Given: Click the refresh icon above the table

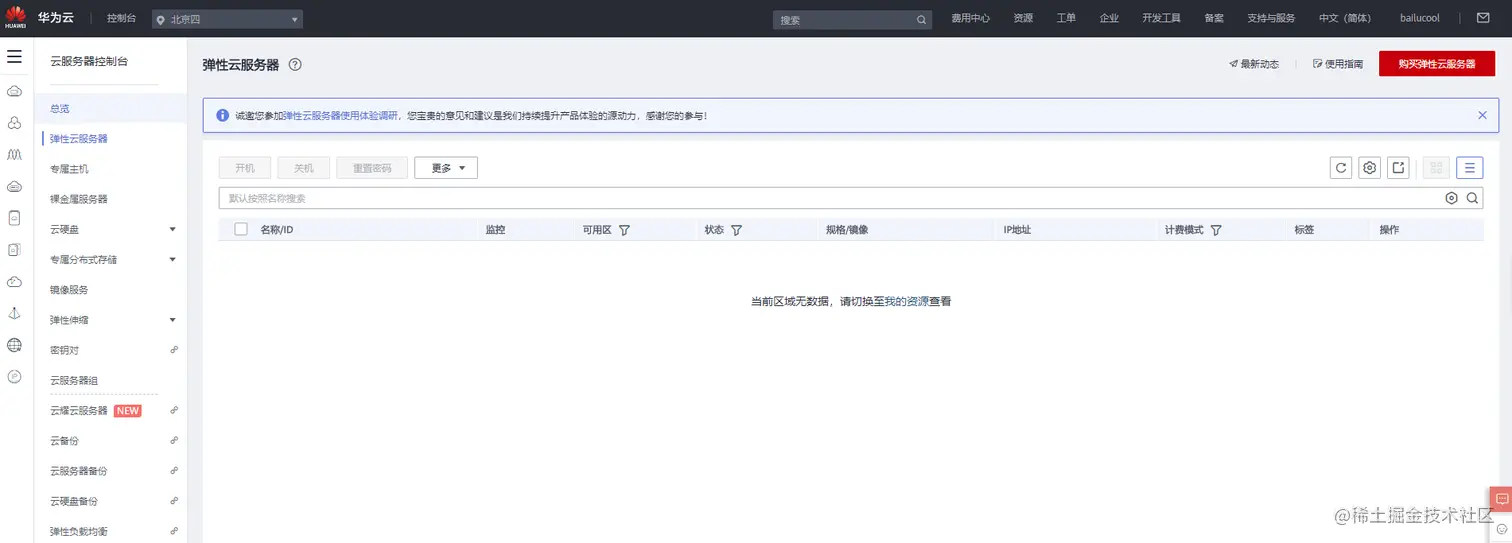Looking at the screenshot, I should [x=1341, y=168].
